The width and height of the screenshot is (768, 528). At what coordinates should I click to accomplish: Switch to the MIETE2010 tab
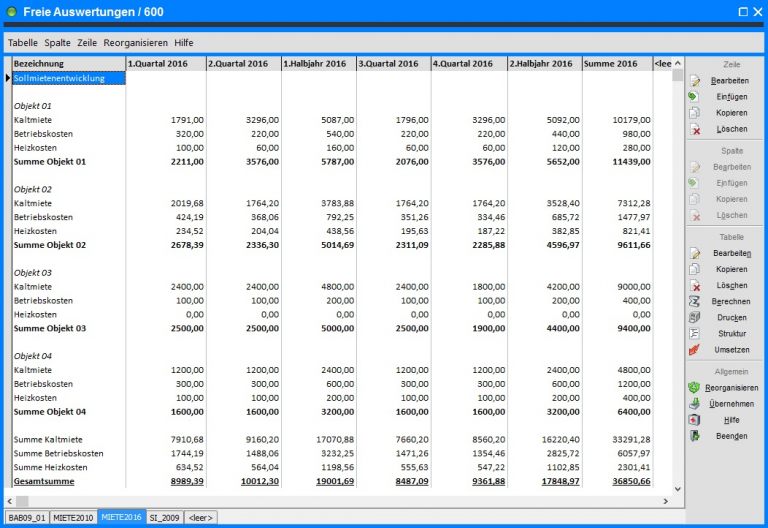point(73,517)
